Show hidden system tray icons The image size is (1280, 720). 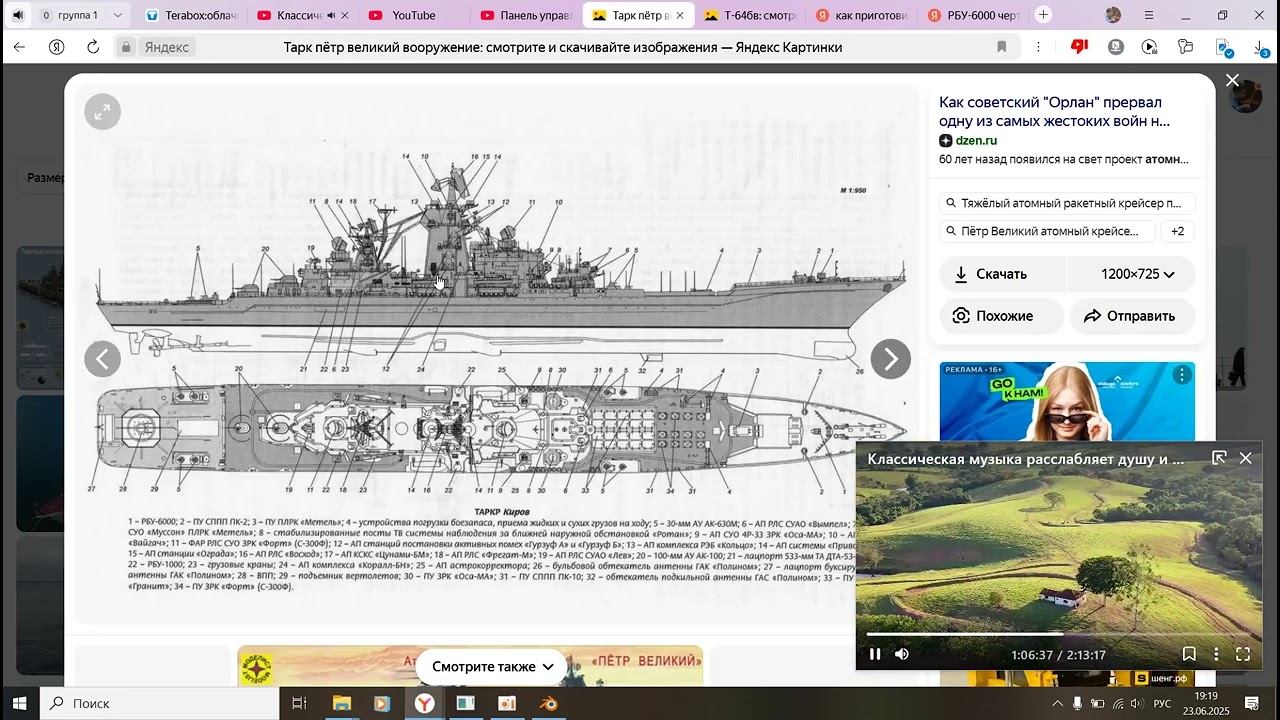(x=1057, y=704)
